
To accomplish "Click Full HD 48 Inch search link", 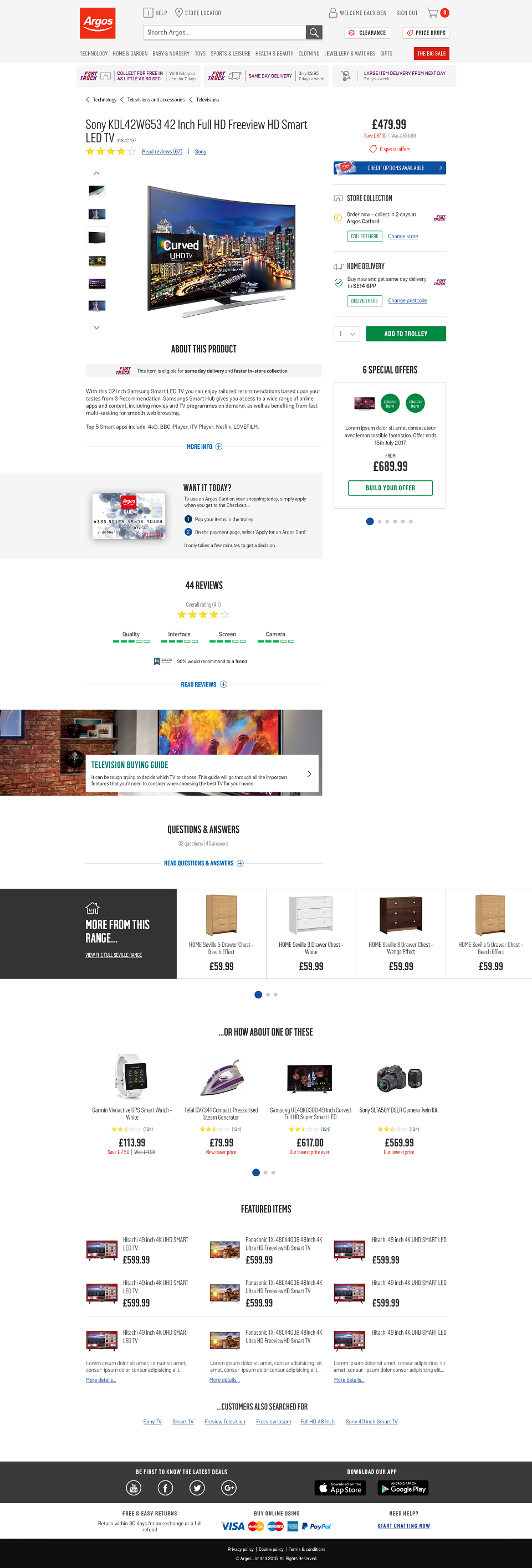I will (317, 1422).
